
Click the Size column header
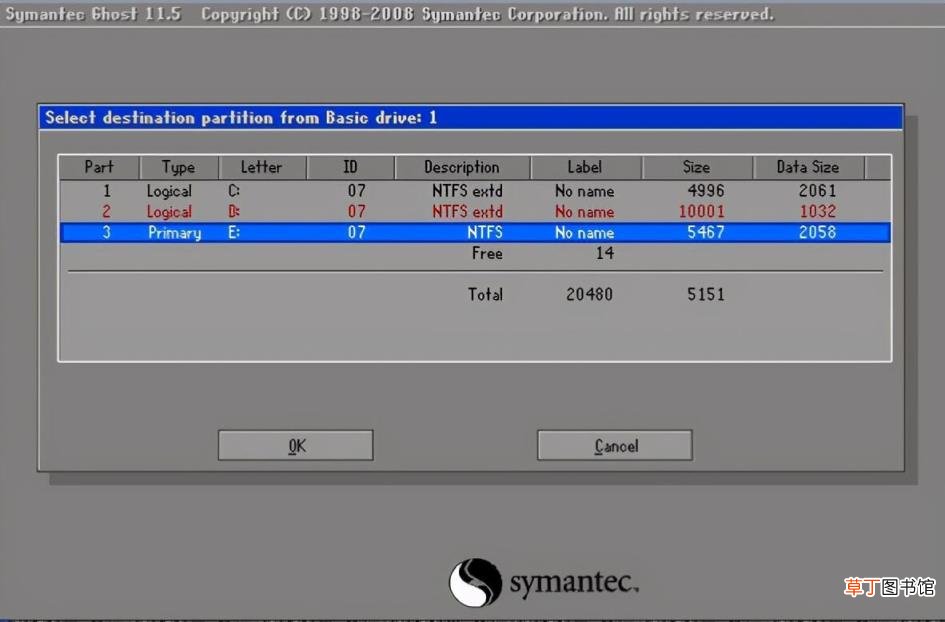(x=697, y=167)
